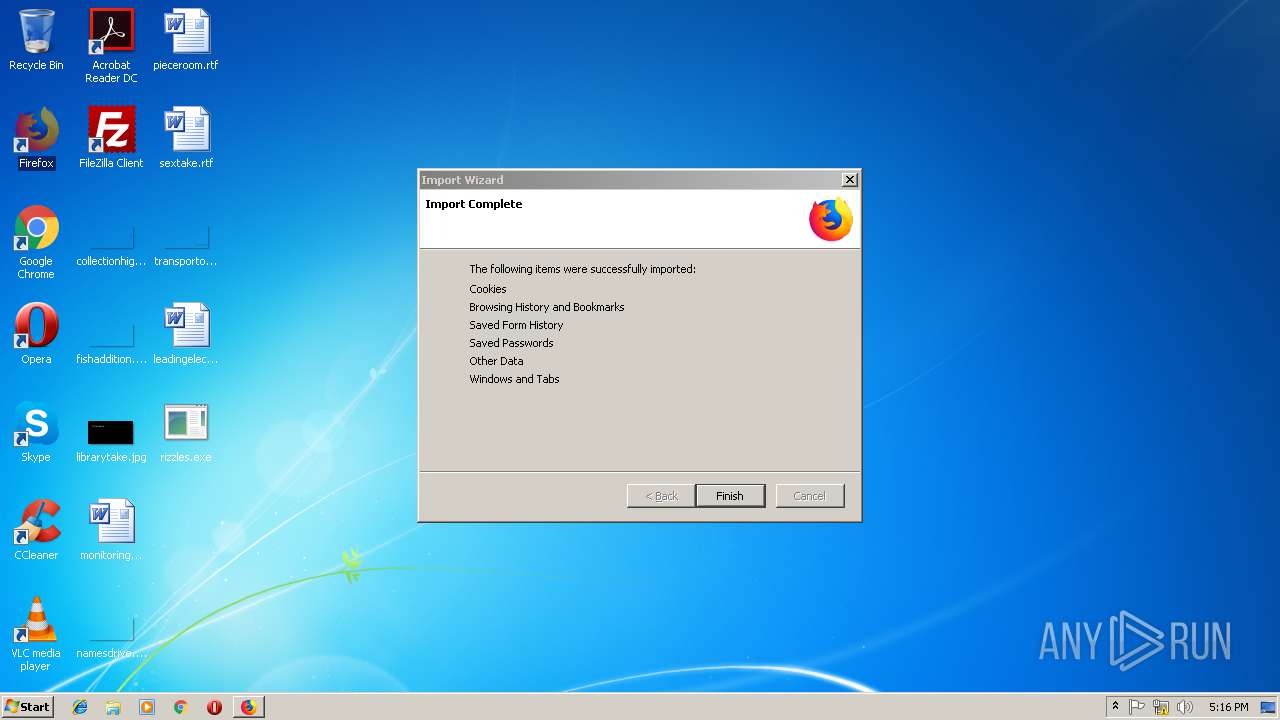Open Windows Media Player from the taskbar
The height and width of the screenshot is (720, 1280).
pos(147,707)
